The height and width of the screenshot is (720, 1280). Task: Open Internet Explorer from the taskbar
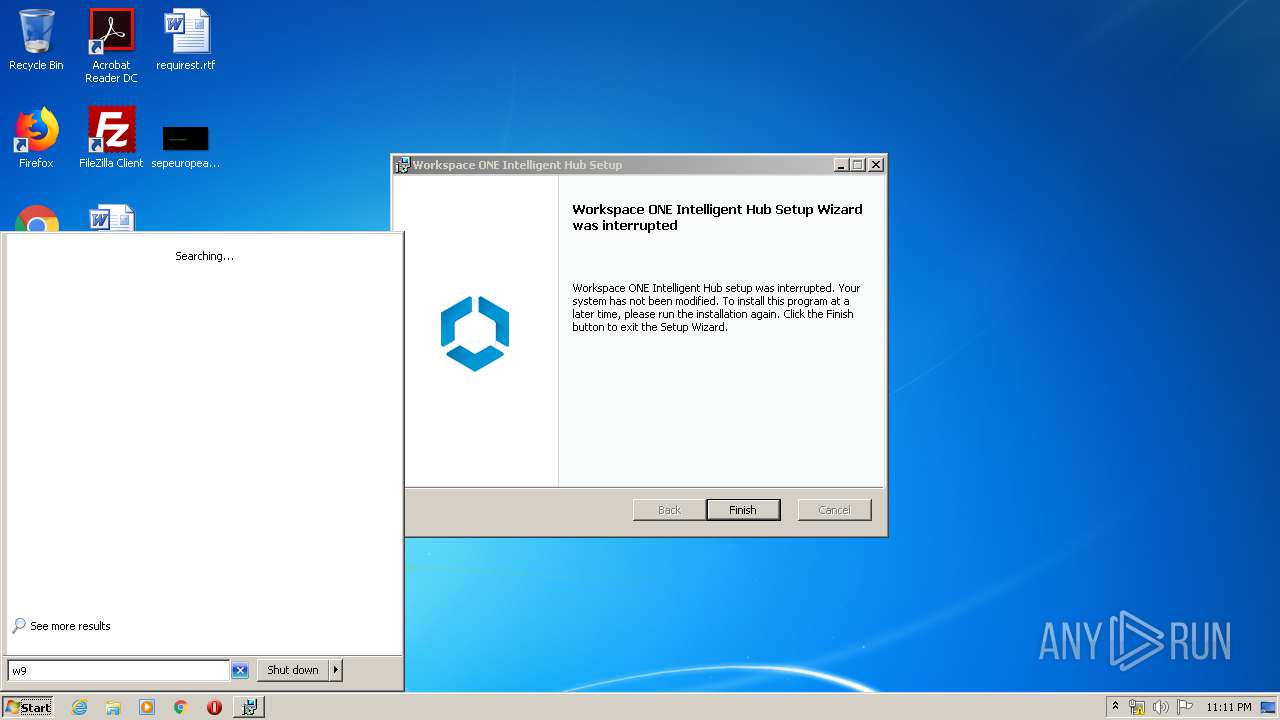pyautogui.click(x=79, y=707)
